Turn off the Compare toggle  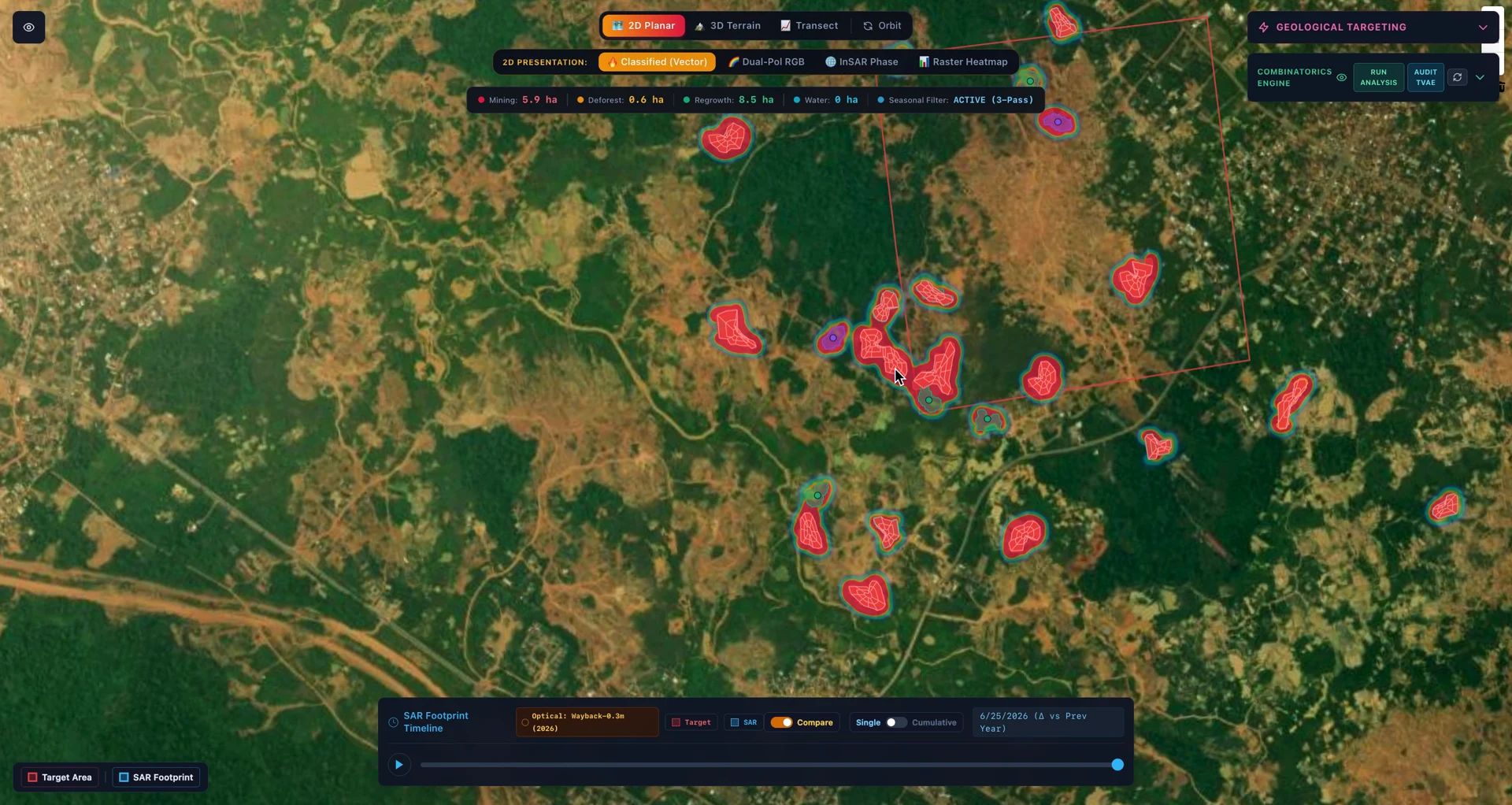[781, 722]
